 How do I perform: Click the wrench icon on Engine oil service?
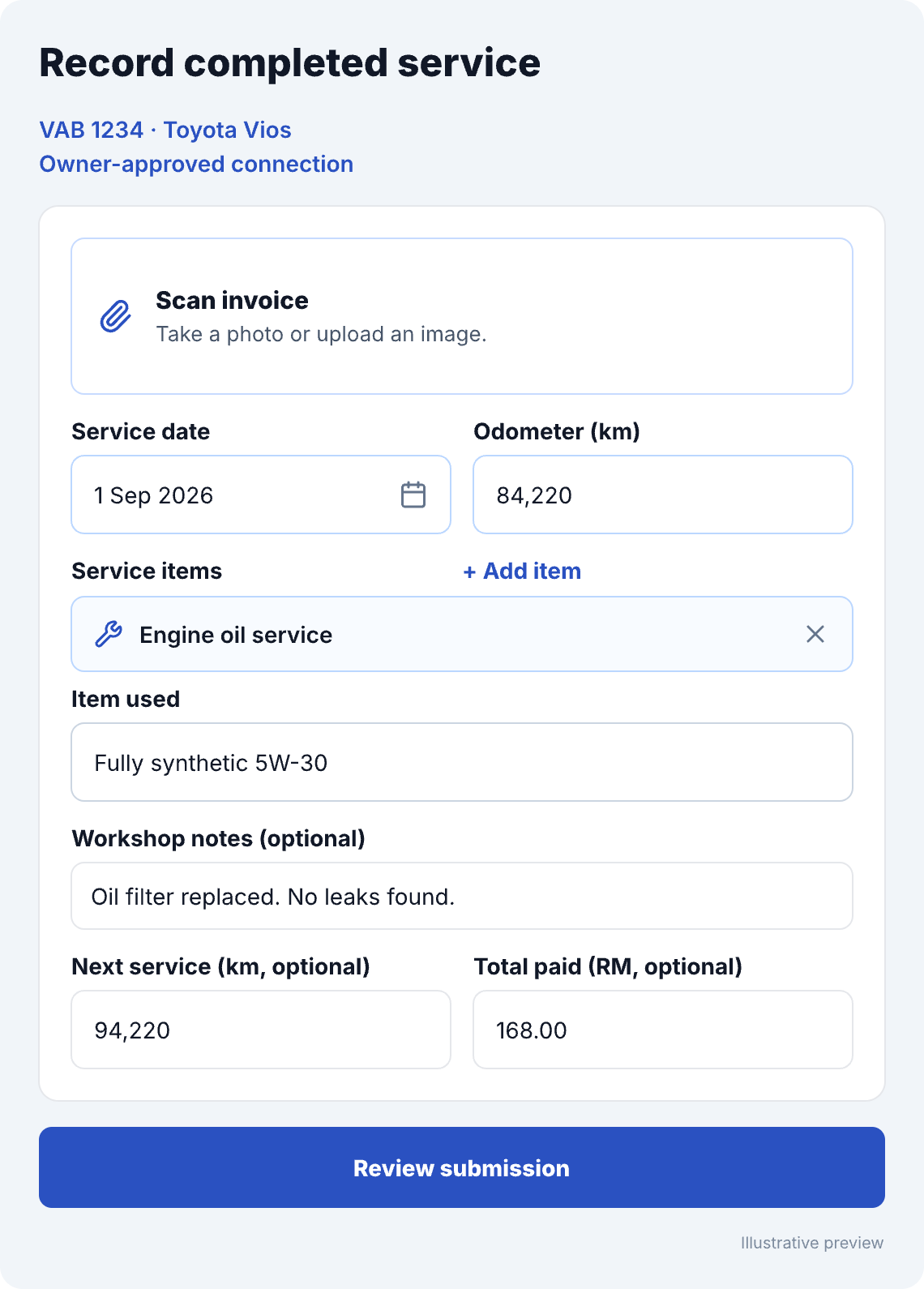click(x=109, y=634)
